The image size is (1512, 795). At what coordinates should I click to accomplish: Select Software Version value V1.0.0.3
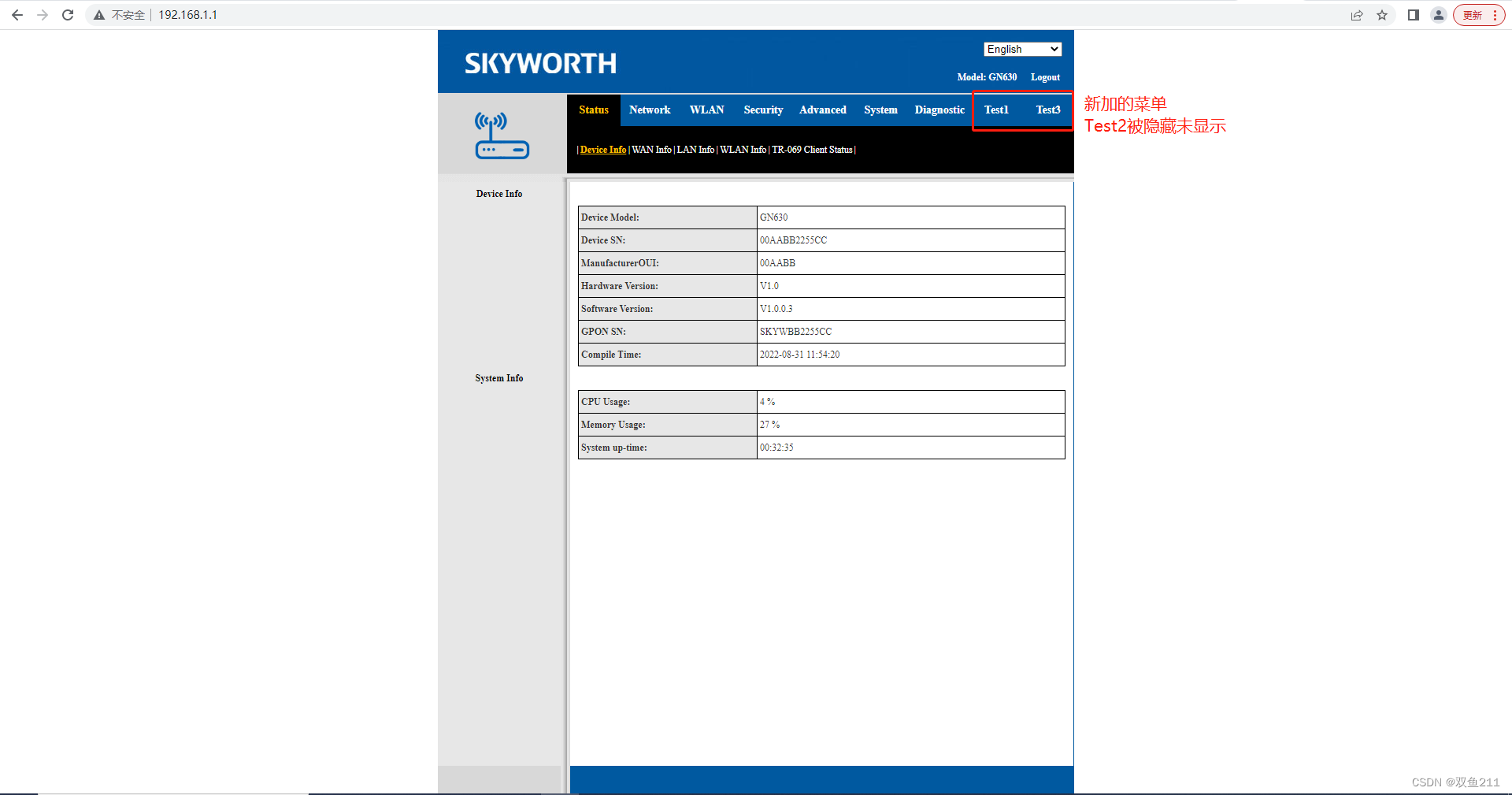(x=776, y=309)
